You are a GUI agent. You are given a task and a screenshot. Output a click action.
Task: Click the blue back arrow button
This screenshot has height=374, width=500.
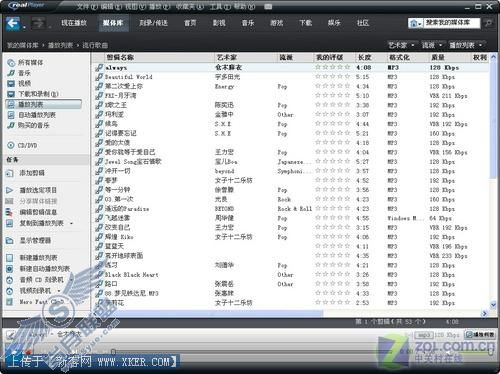[x=13, y=23]
